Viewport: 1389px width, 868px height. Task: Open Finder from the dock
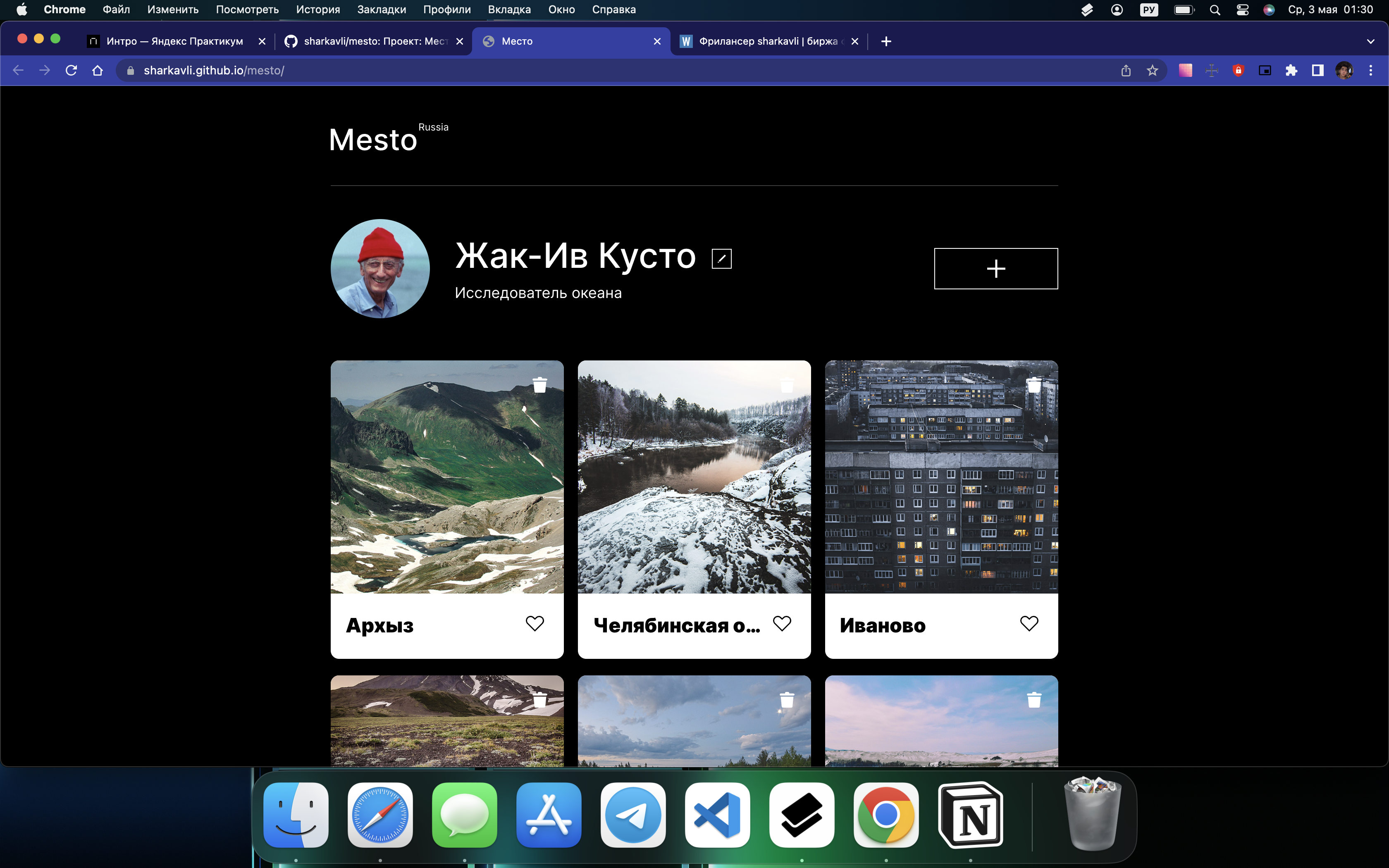[296, 815]
